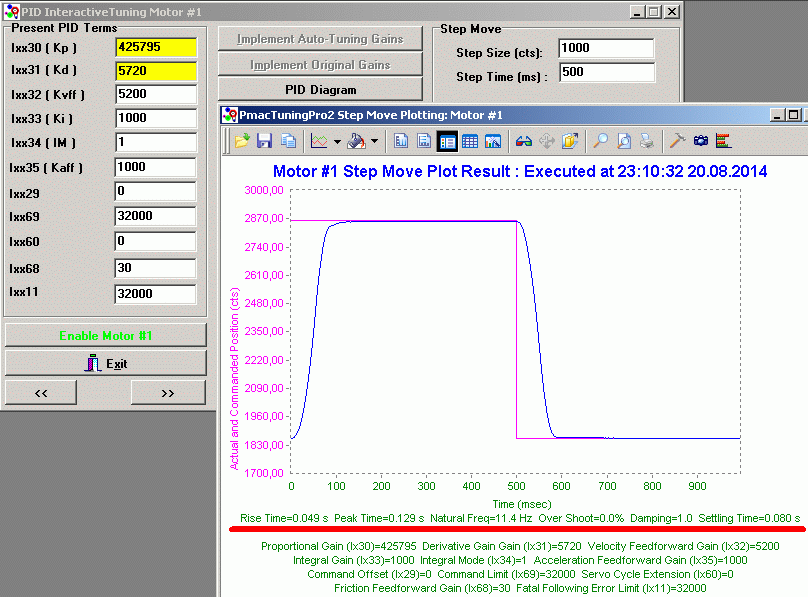Click the paint bucket color icon
808x597 pixels.
[357, 141]
